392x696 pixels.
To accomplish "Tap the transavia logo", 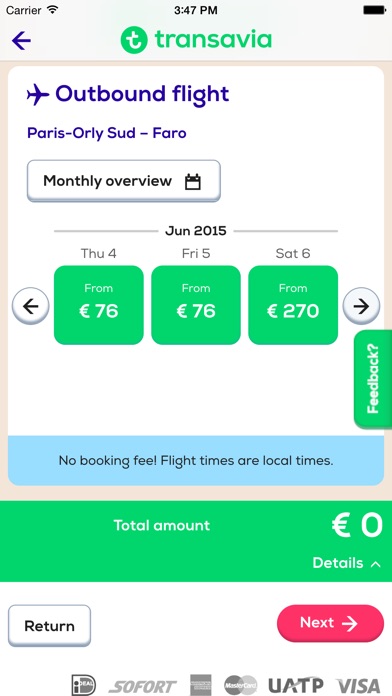I will tap(196, 40).
